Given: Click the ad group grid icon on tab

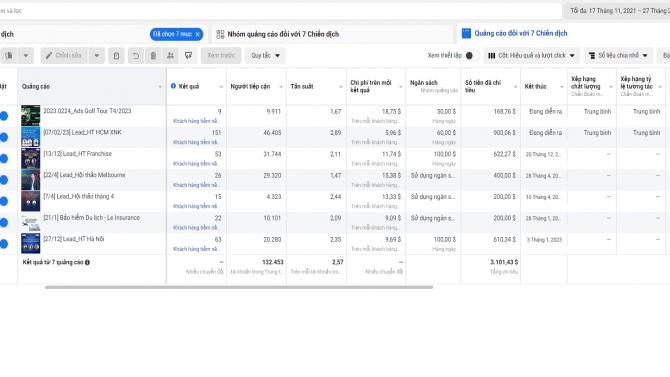Looking at the screenshot, I should tap(220, 34).
